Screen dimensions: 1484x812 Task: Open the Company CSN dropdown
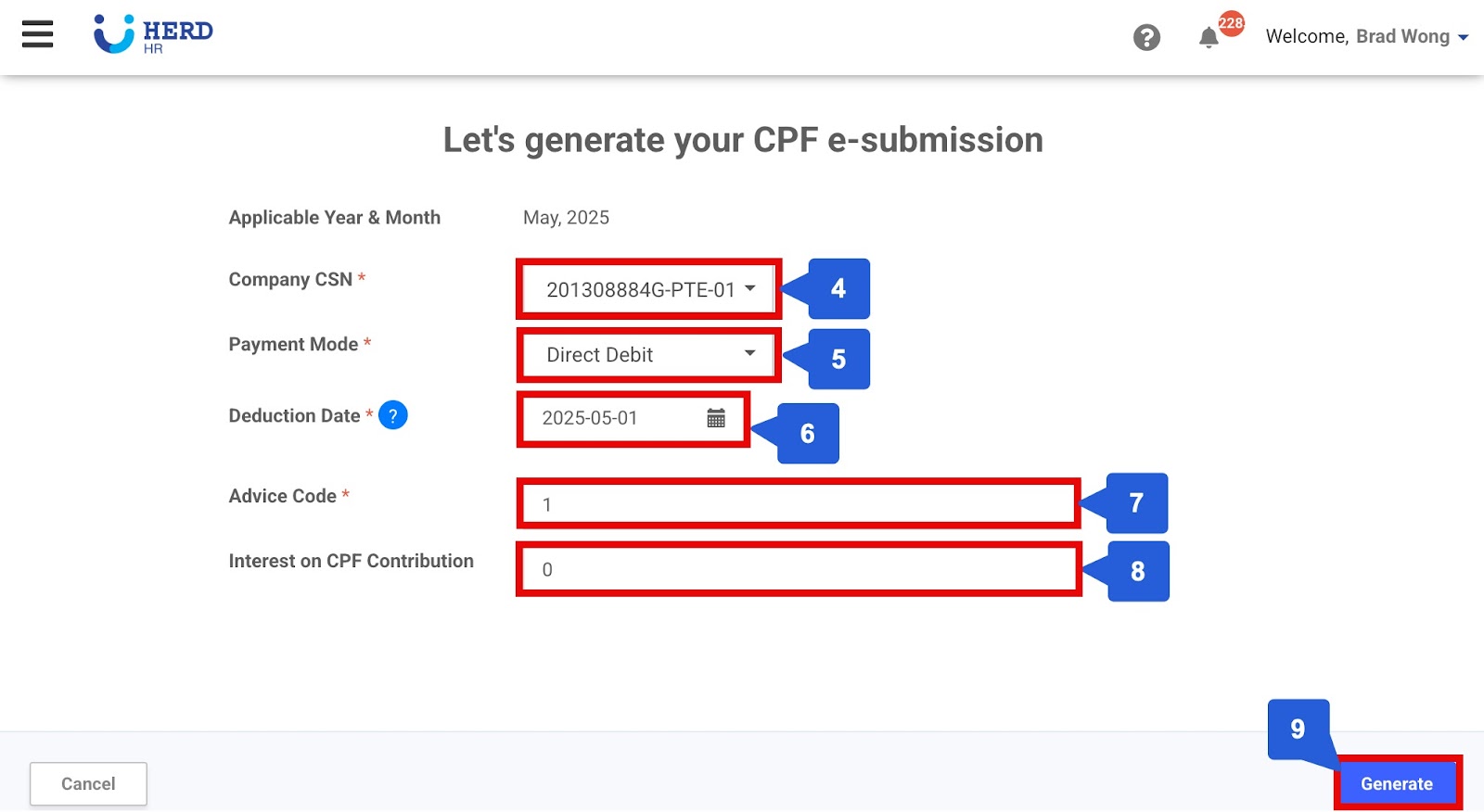tap(753, 289)
